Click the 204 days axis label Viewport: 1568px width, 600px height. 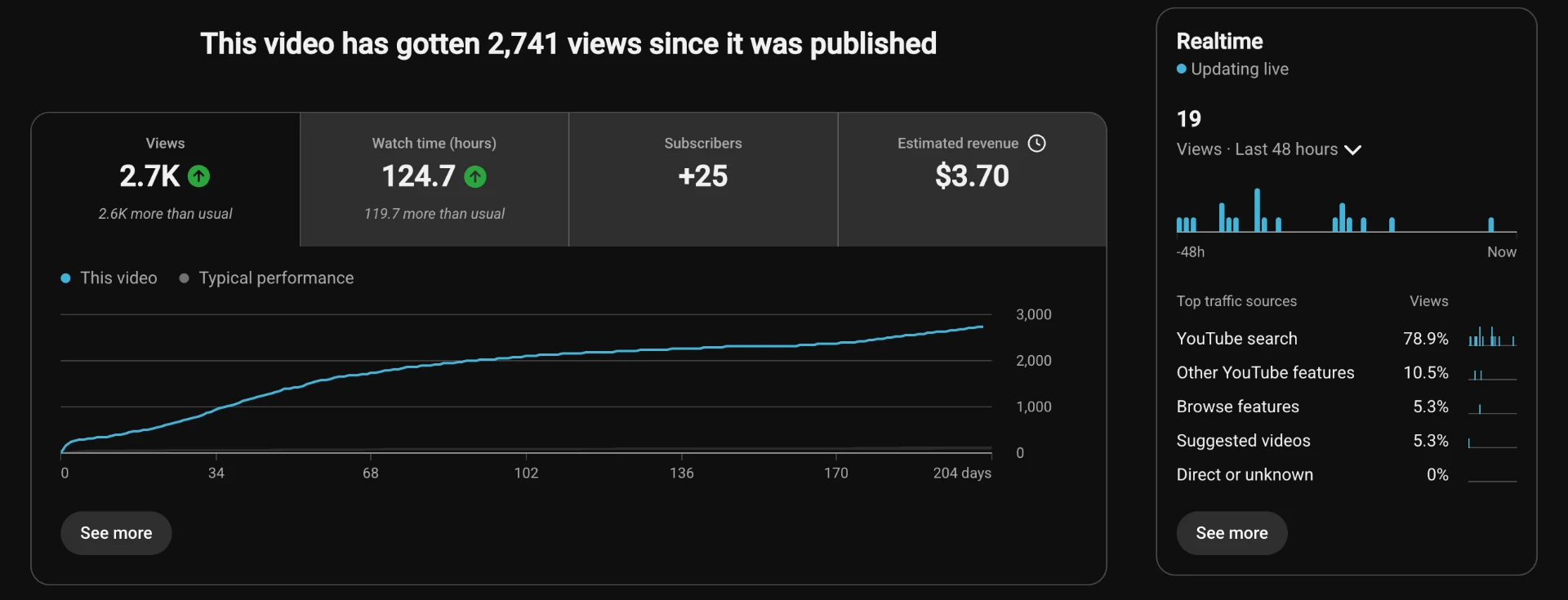click(x=962, y=473)
